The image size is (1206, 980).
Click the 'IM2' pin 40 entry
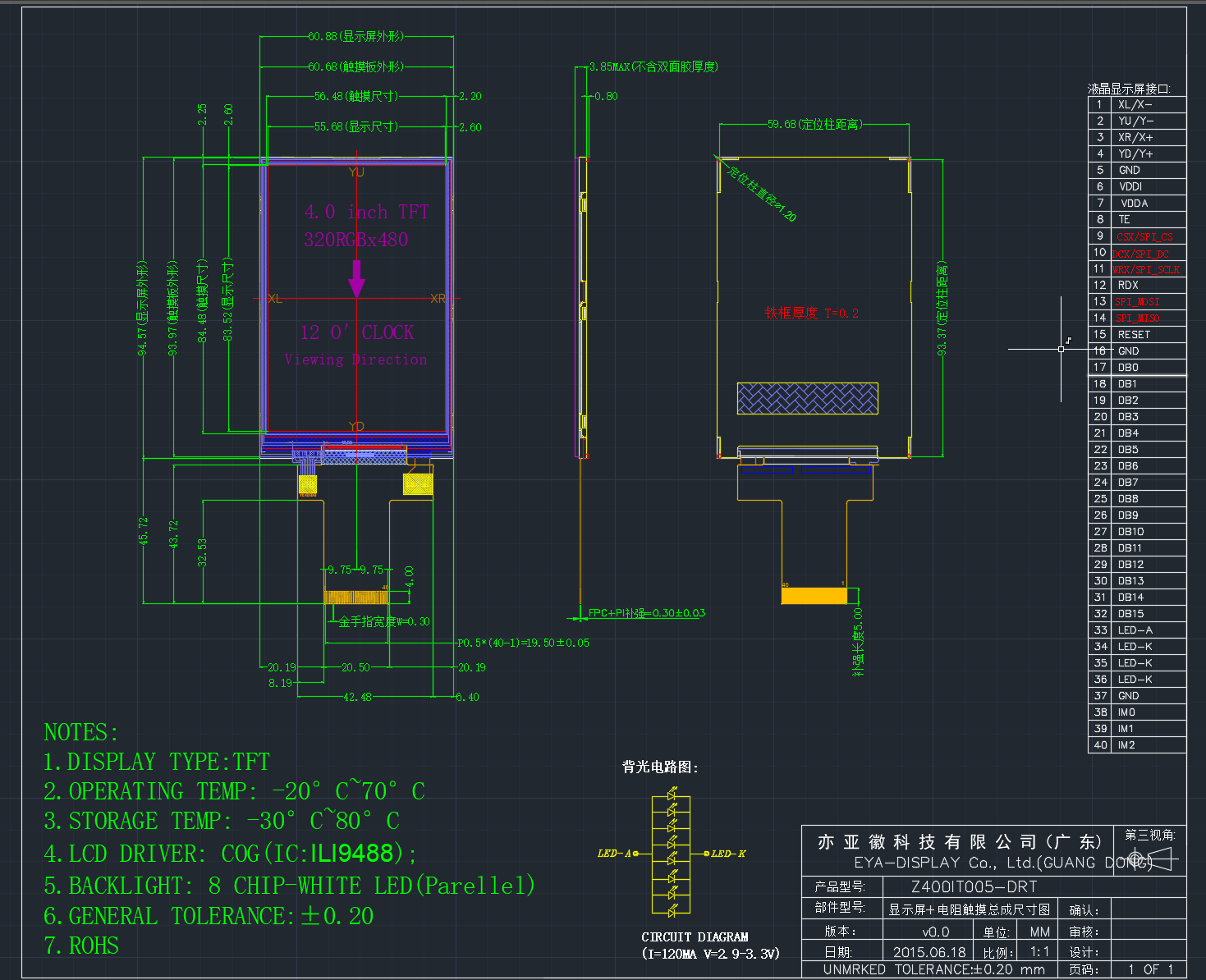(1126, 744)
